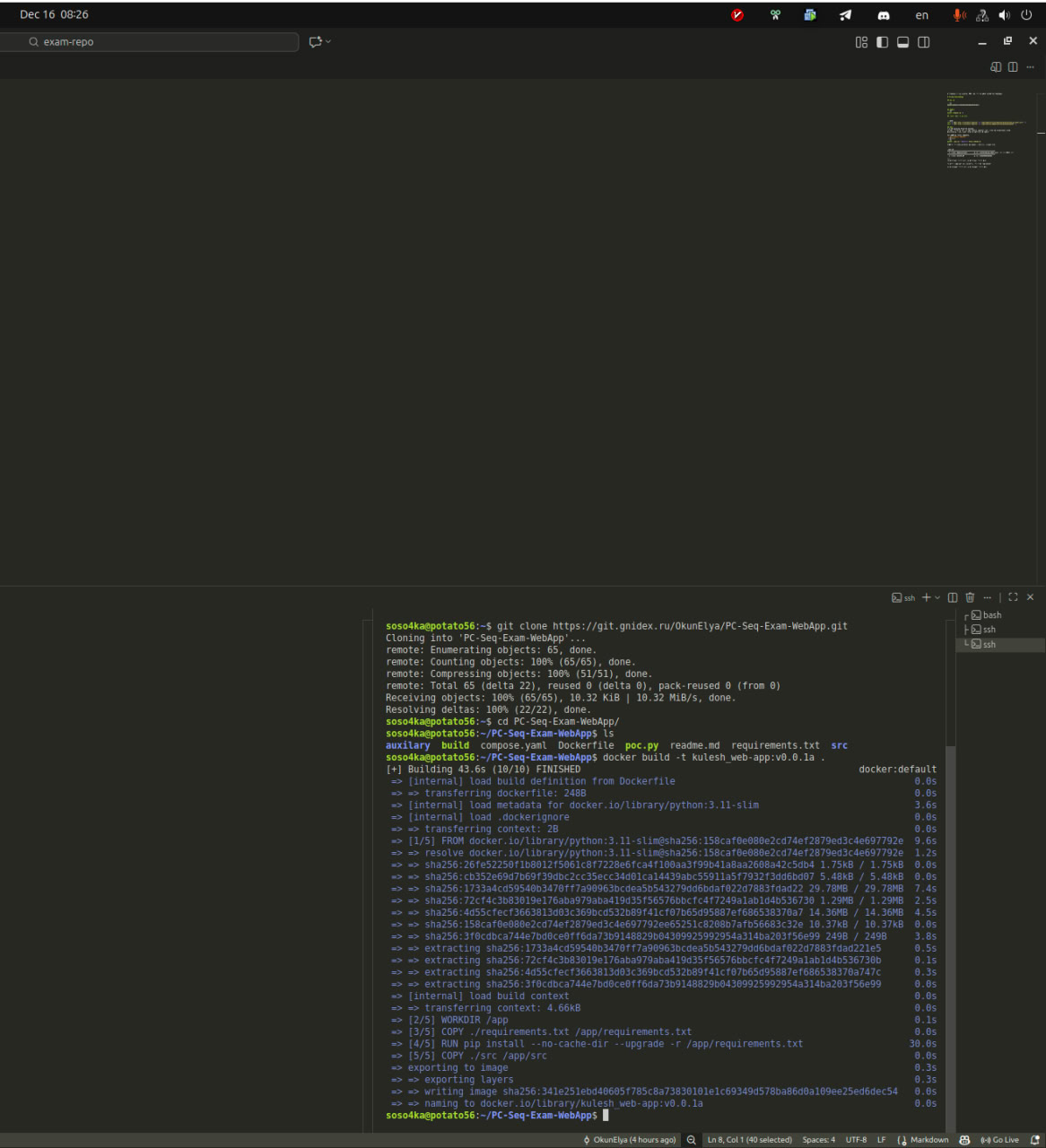Maximize the terminal panel size
Viewport: 1046px width, 1148px height.
click(x=1013, y=597)
